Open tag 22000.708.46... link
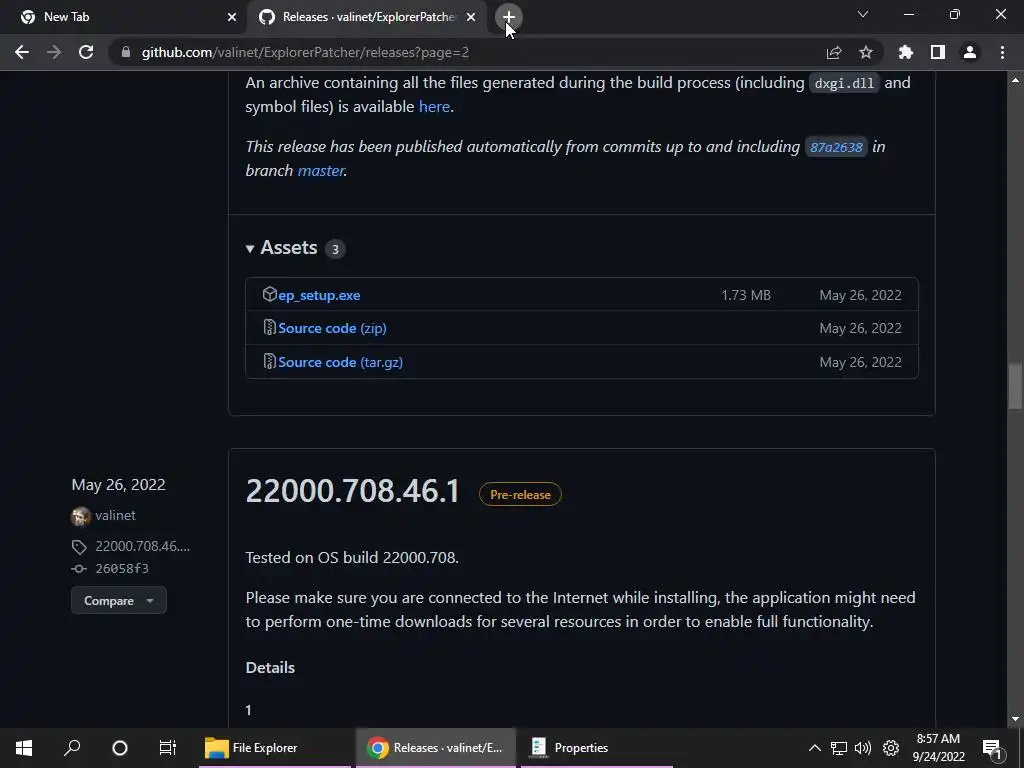 [x=142, y=546]
